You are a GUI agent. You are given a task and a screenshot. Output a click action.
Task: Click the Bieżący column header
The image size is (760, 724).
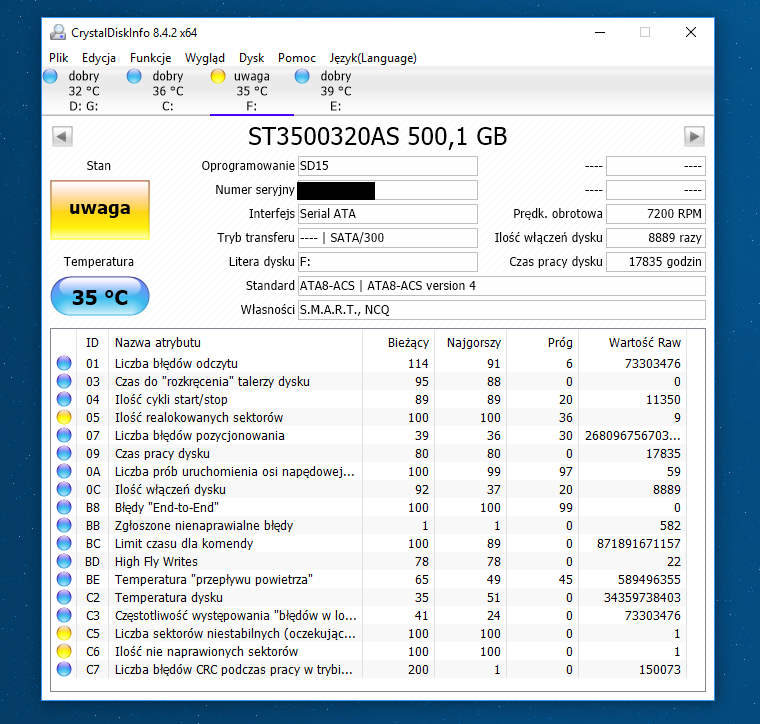click(x=398, y=343)
